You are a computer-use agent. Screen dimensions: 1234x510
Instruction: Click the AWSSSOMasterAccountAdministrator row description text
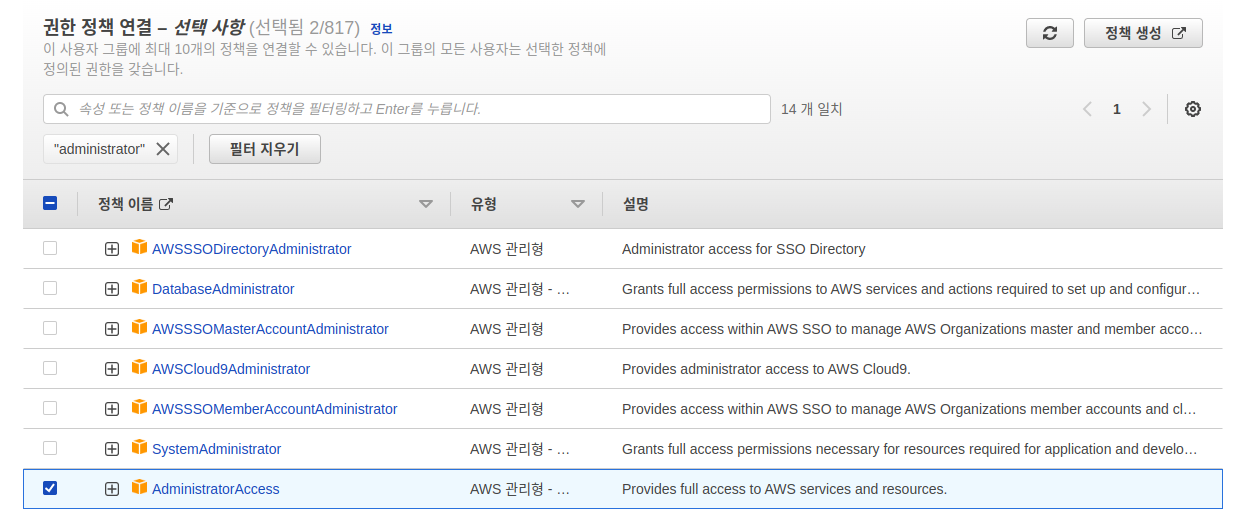coord(911,329)
